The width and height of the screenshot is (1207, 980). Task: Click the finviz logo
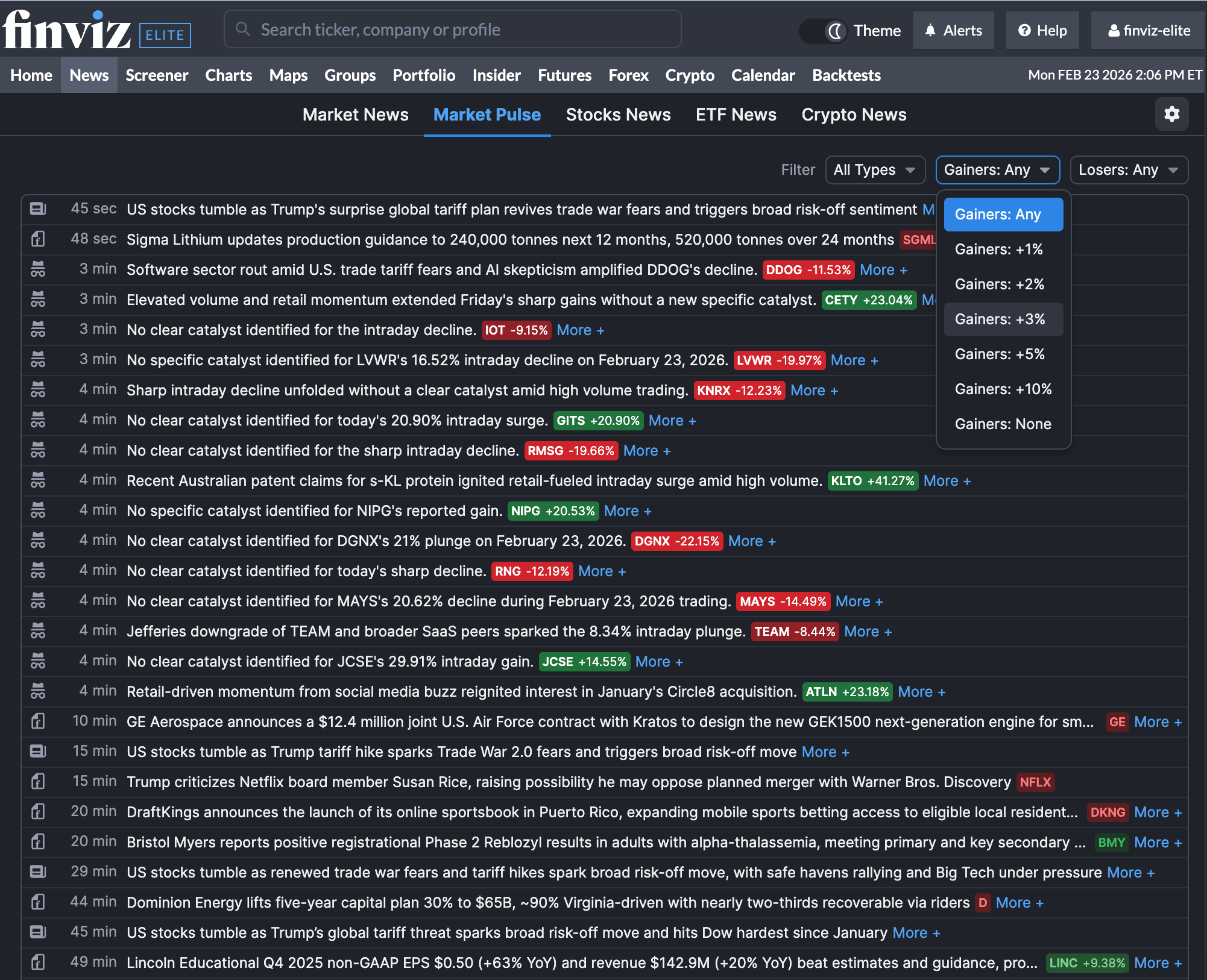(x=66, y=30)
